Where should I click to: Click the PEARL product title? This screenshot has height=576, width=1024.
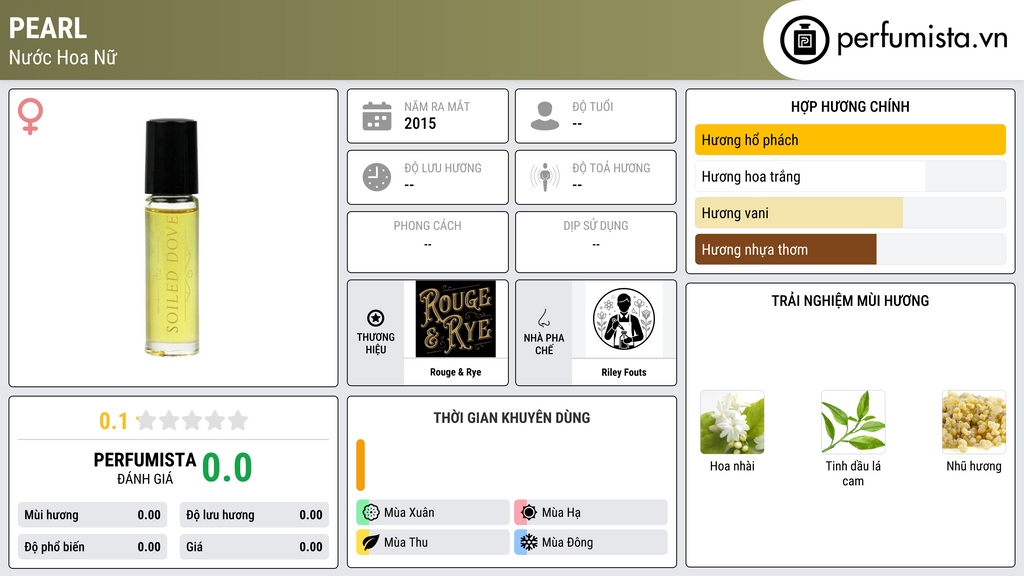(48, 28)
